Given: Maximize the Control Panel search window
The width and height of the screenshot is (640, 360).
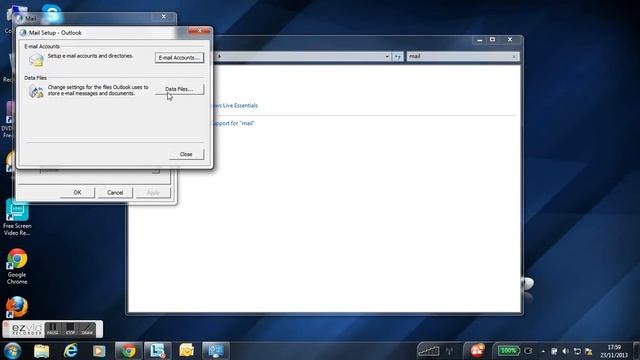Looking at the screenshot, I should tap(493, 40).
